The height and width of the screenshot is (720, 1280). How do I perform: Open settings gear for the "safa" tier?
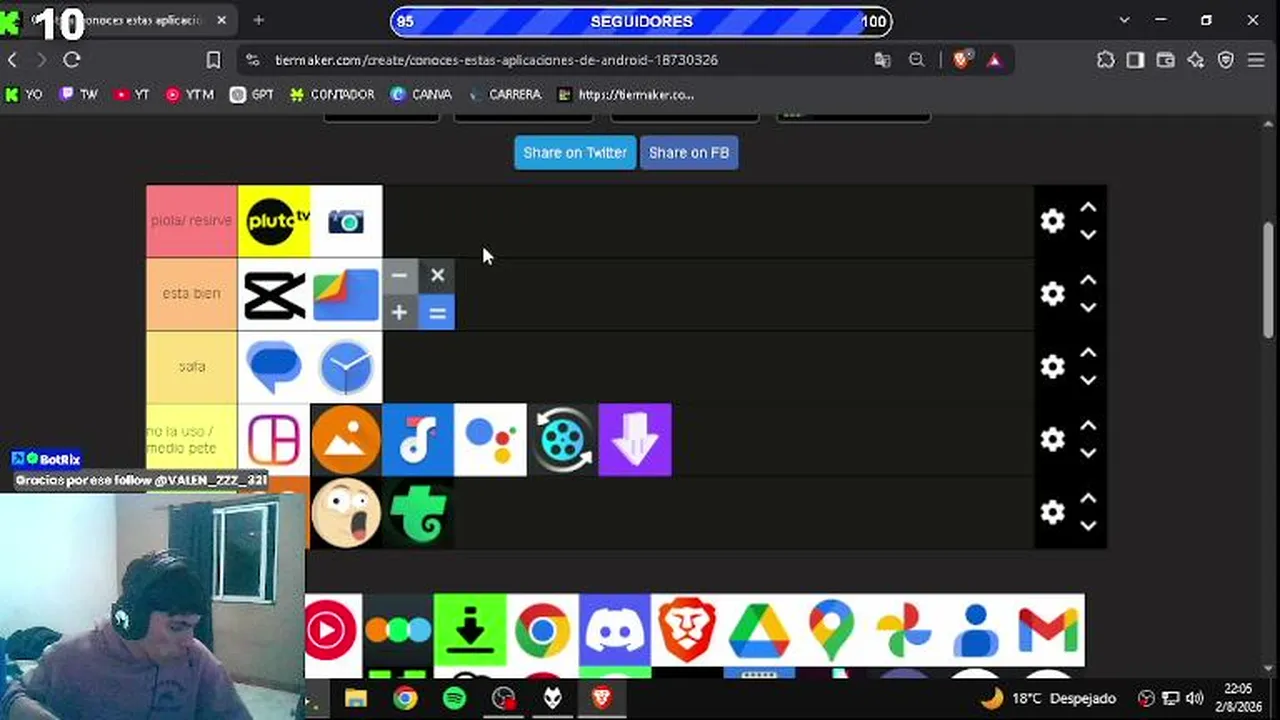pyautogui.click(x=1052, y=367)
